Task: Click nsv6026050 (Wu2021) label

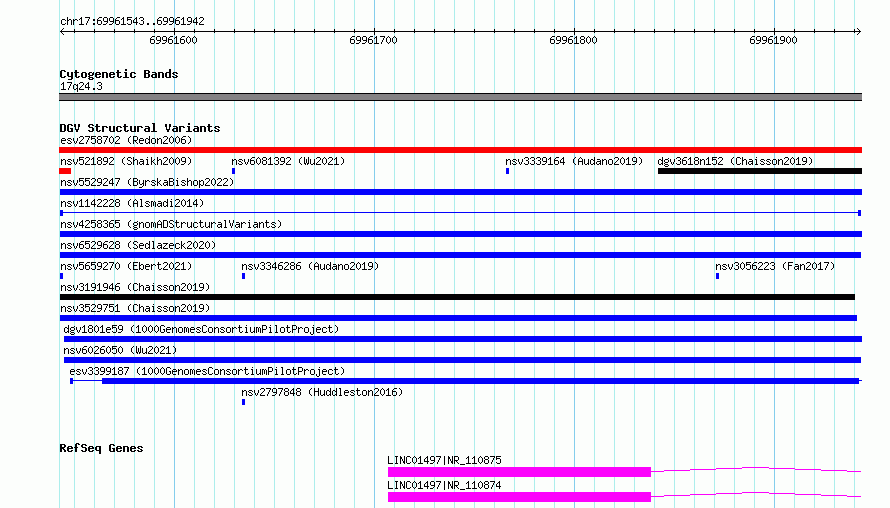Action: click(120, 350)
